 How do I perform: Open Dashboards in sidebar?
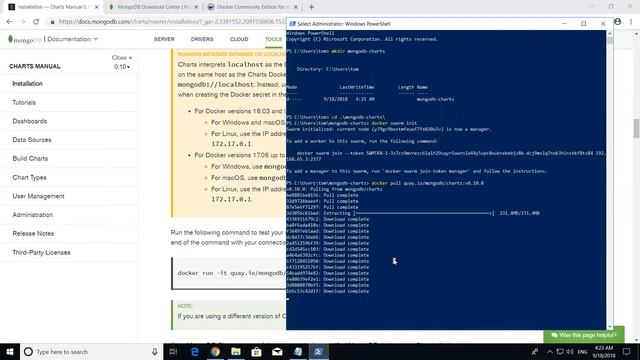click(x=29, y=121)
